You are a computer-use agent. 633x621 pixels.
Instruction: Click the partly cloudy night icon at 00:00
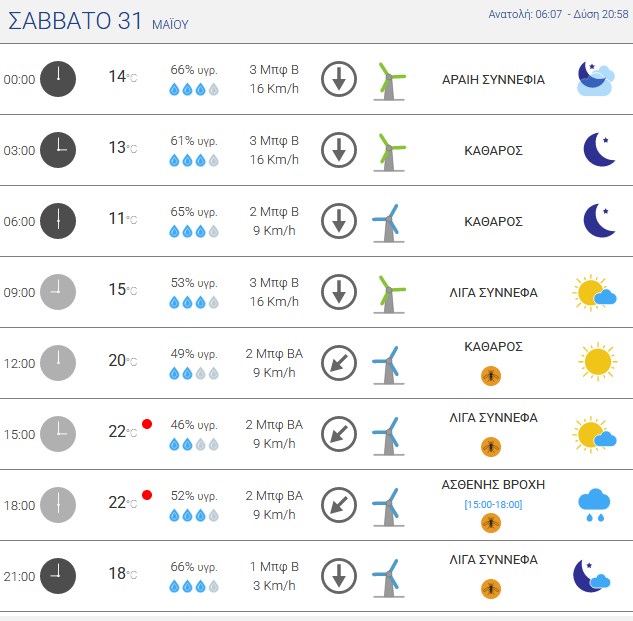[x=595, y=79]
